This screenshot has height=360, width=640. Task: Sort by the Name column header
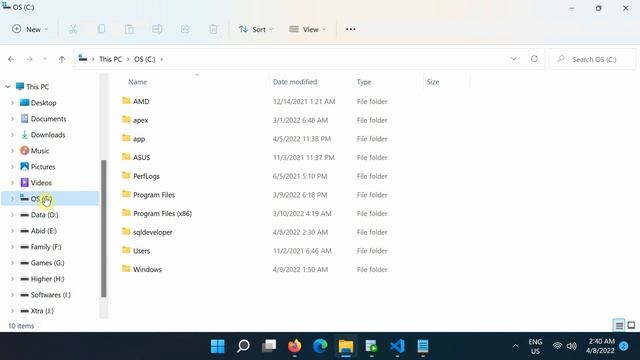(x=138, y=82)
